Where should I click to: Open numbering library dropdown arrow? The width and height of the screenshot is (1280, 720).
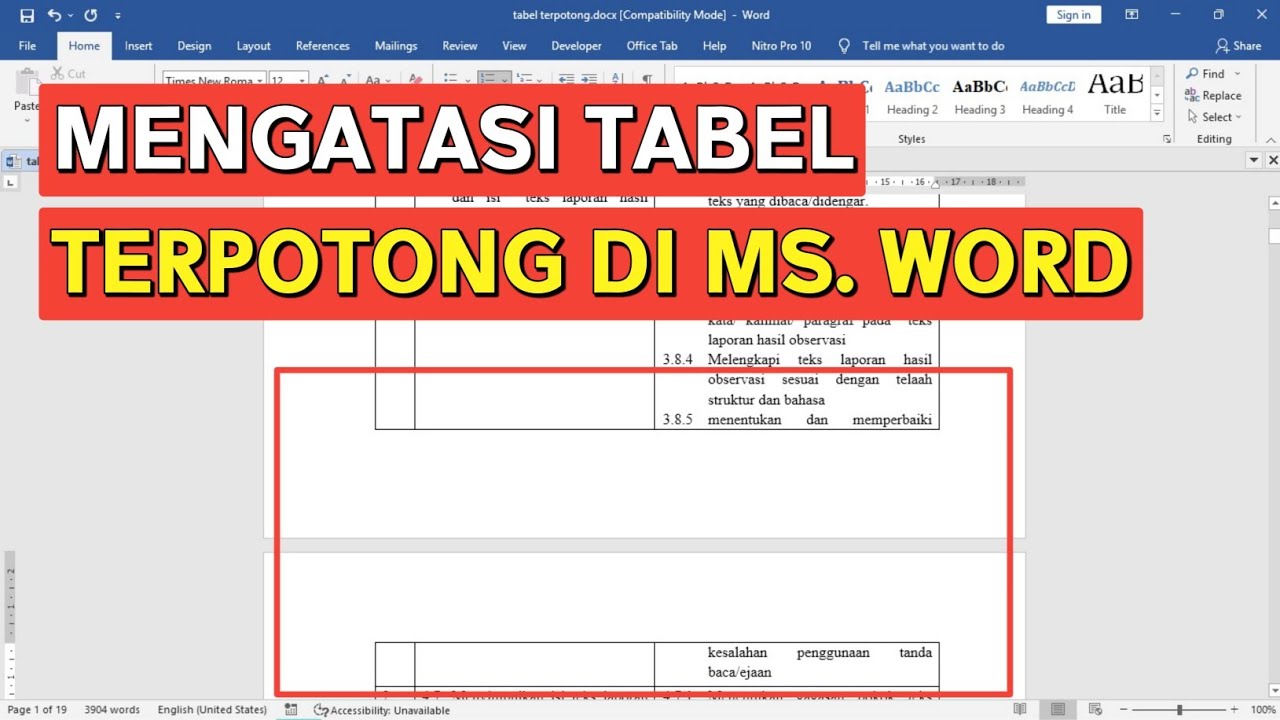tap(502, 79)
